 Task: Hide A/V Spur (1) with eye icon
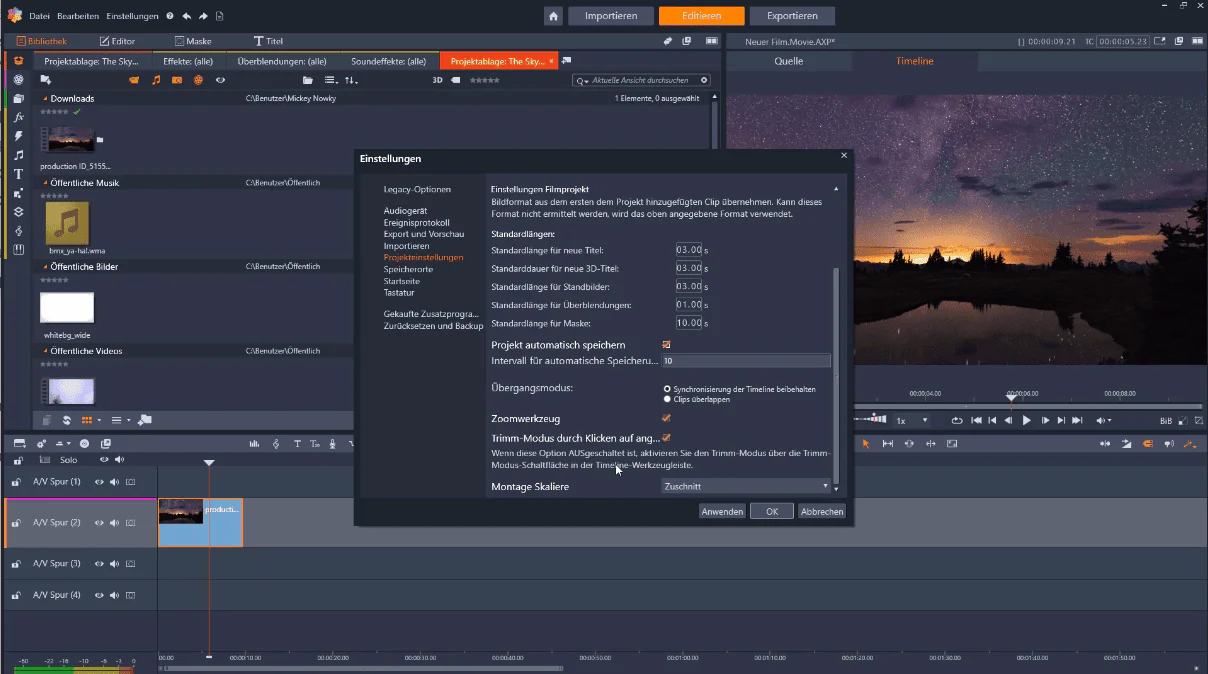pos(99,482)
